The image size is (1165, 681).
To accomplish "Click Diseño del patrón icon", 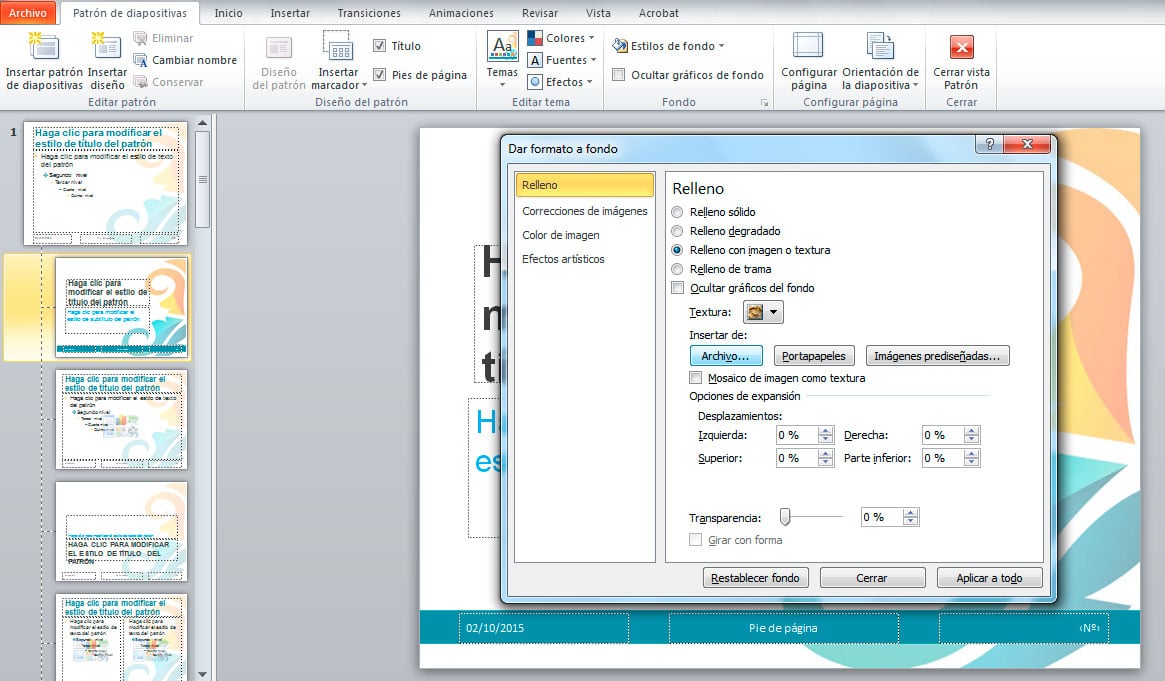I will tap(279, 48).
